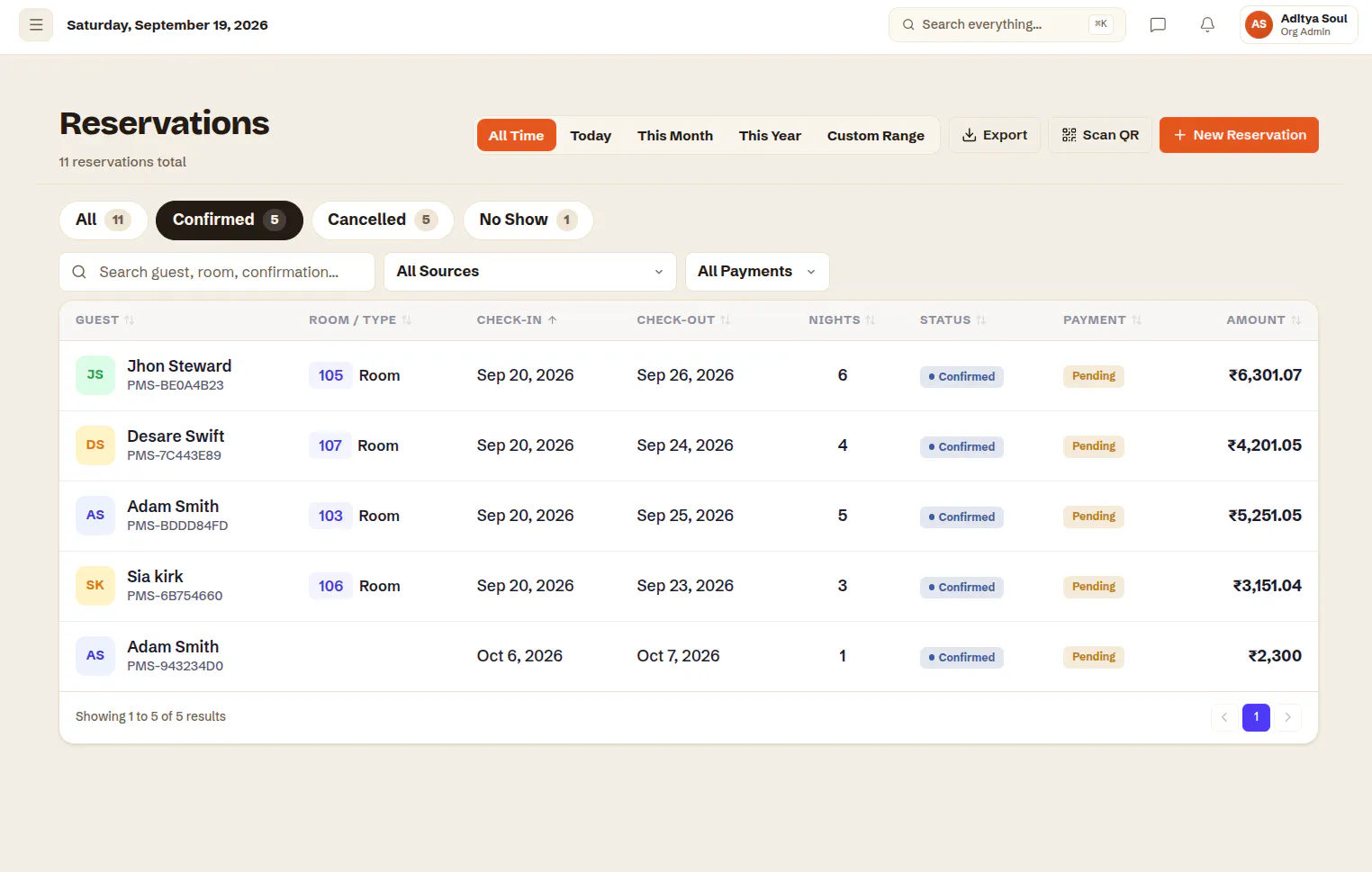Screen dimensions: 1372x872
Task: Sort by Payment column
Action: (x=1102, y=320)
